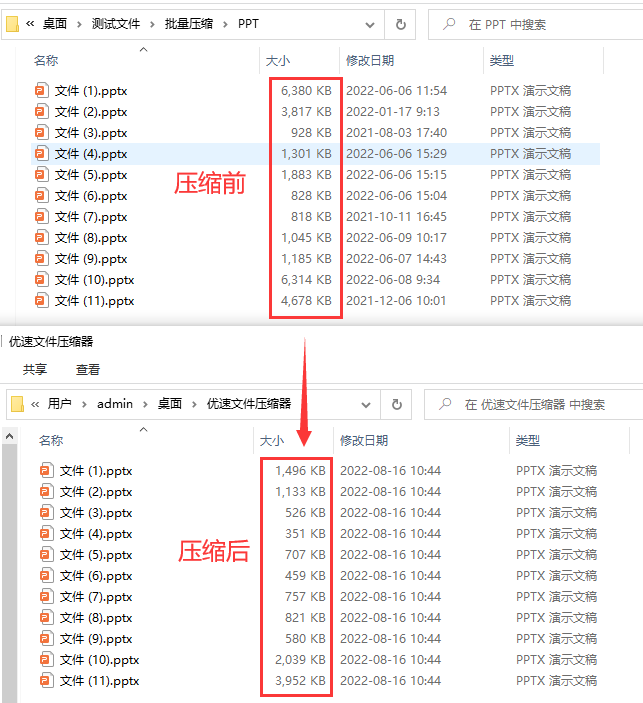Viewport: 643px width, 703px height.
Task: Expand hidden path via « in PPT address bar
Action: coord(30,24)
